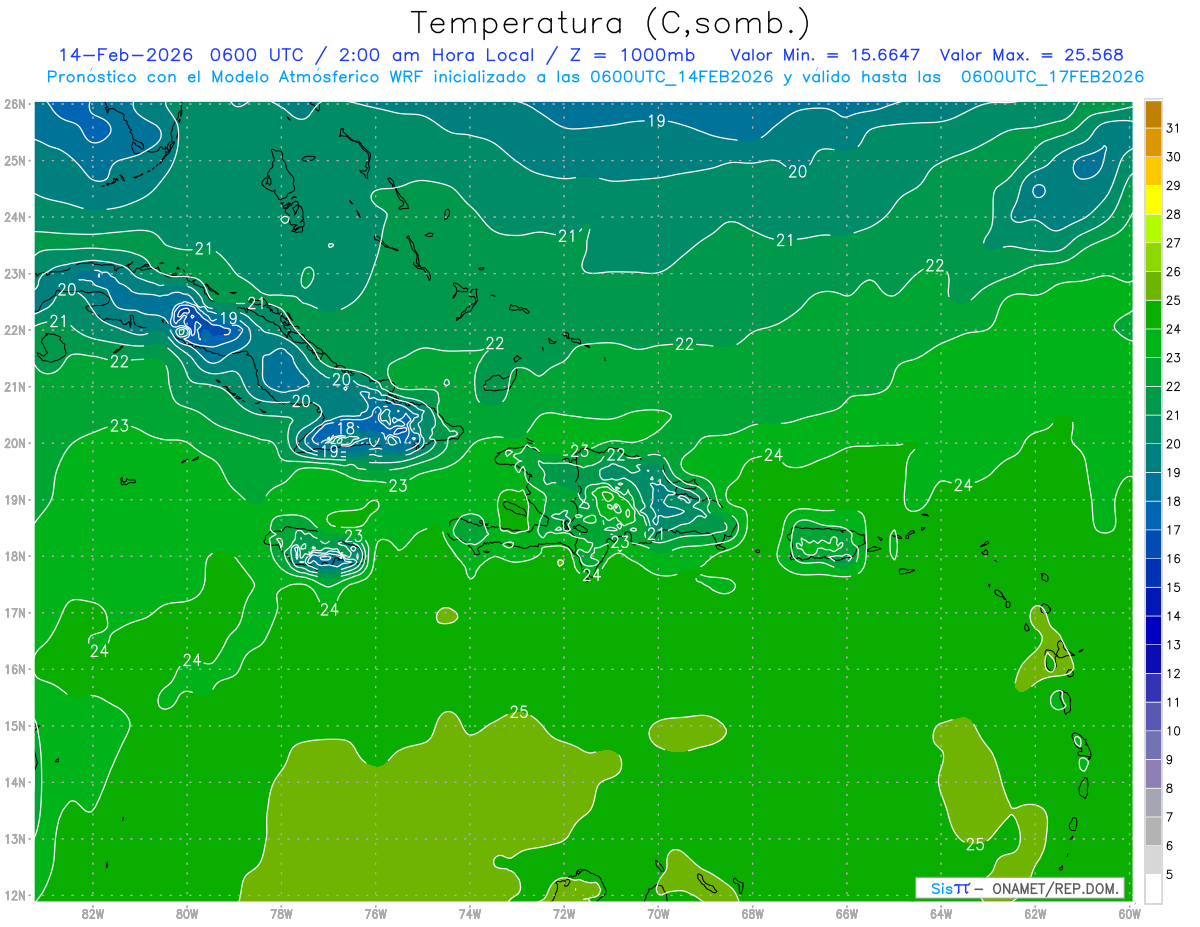
Task: Click the colorbar scale value 31
Action: 1174,127
